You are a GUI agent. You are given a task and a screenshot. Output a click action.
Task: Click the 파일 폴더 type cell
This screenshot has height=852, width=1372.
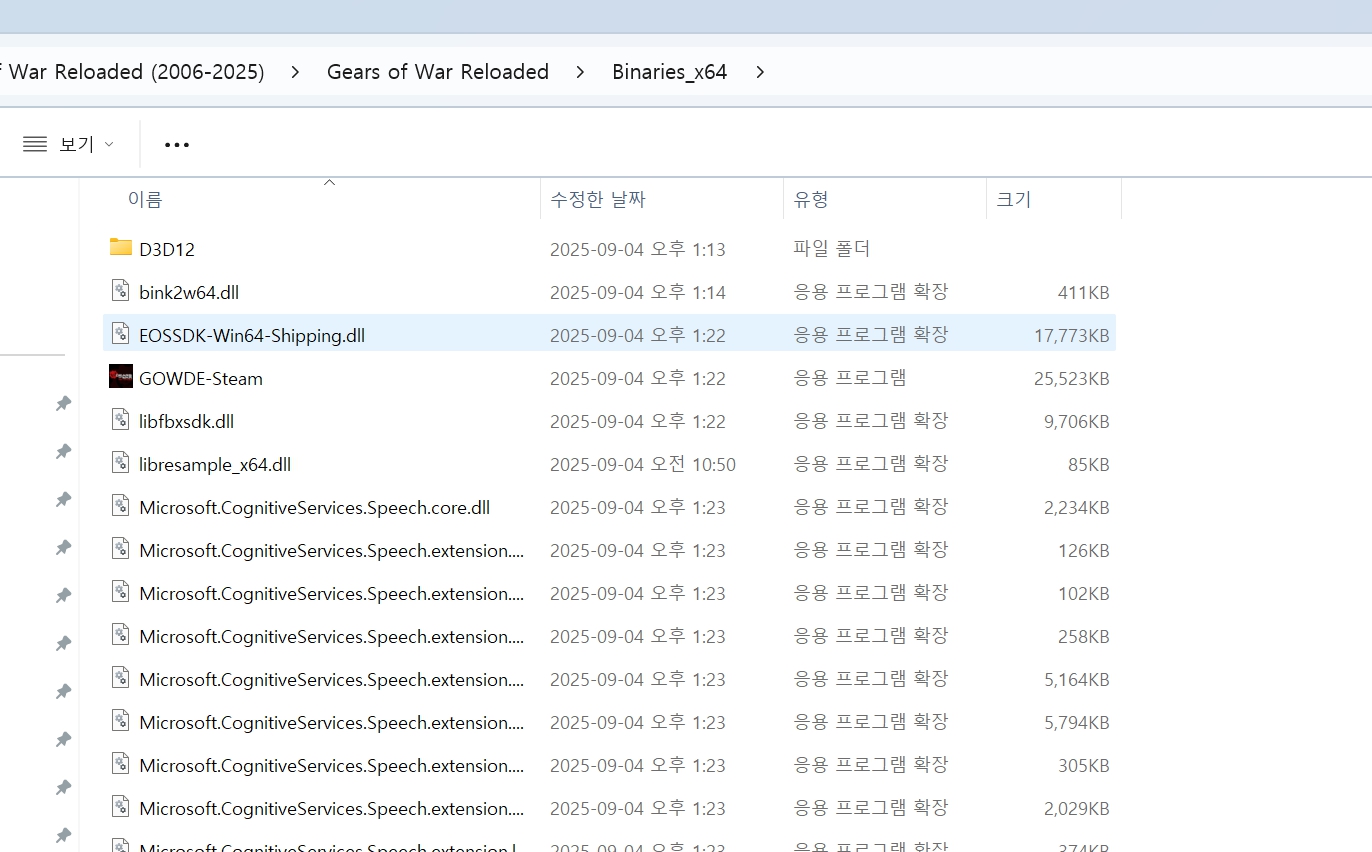tap(832, 248)
